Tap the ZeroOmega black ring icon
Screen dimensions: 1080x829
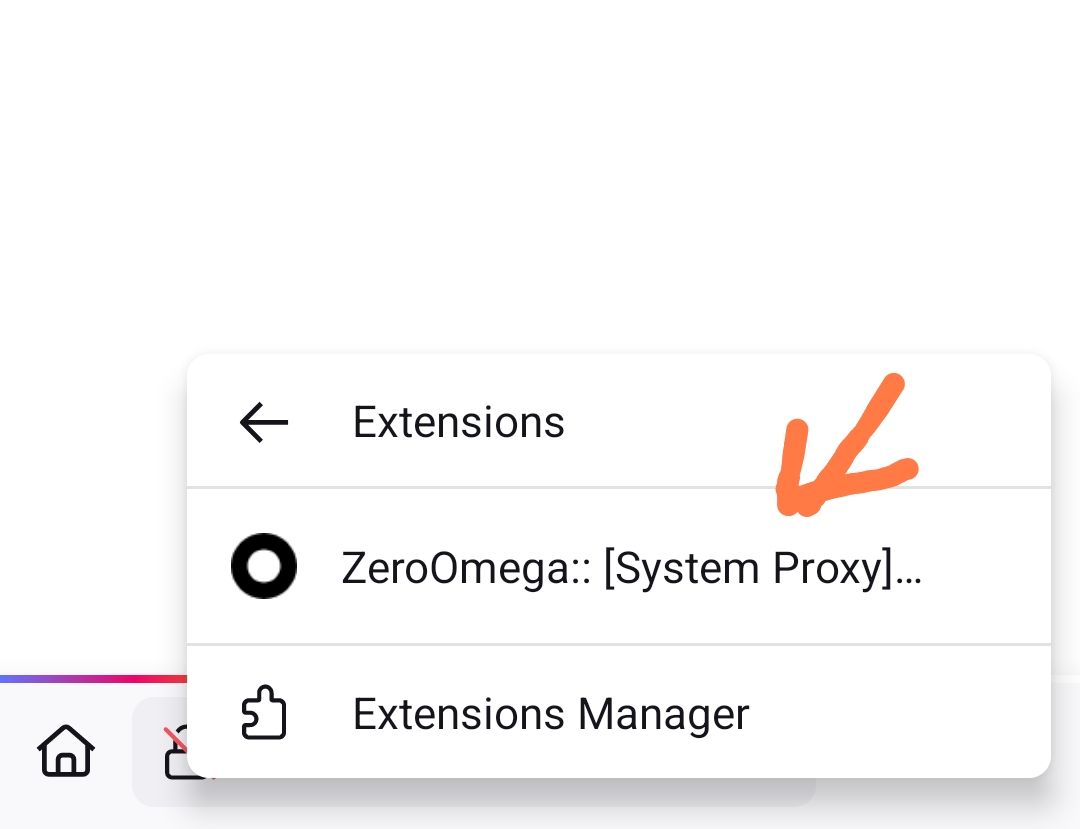pyautogui.click(x=264, y=566)
